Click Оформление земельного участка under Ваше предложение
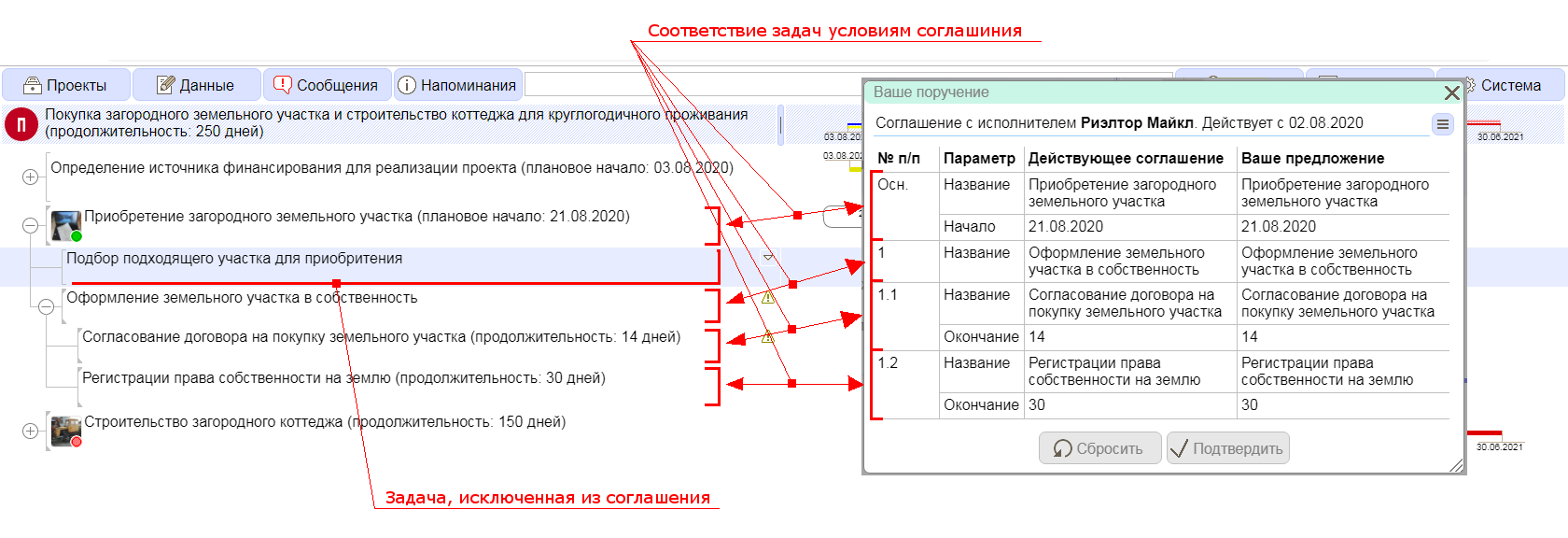The image size is (1568, 538). pyautogui.click(x=1329, y=262)
